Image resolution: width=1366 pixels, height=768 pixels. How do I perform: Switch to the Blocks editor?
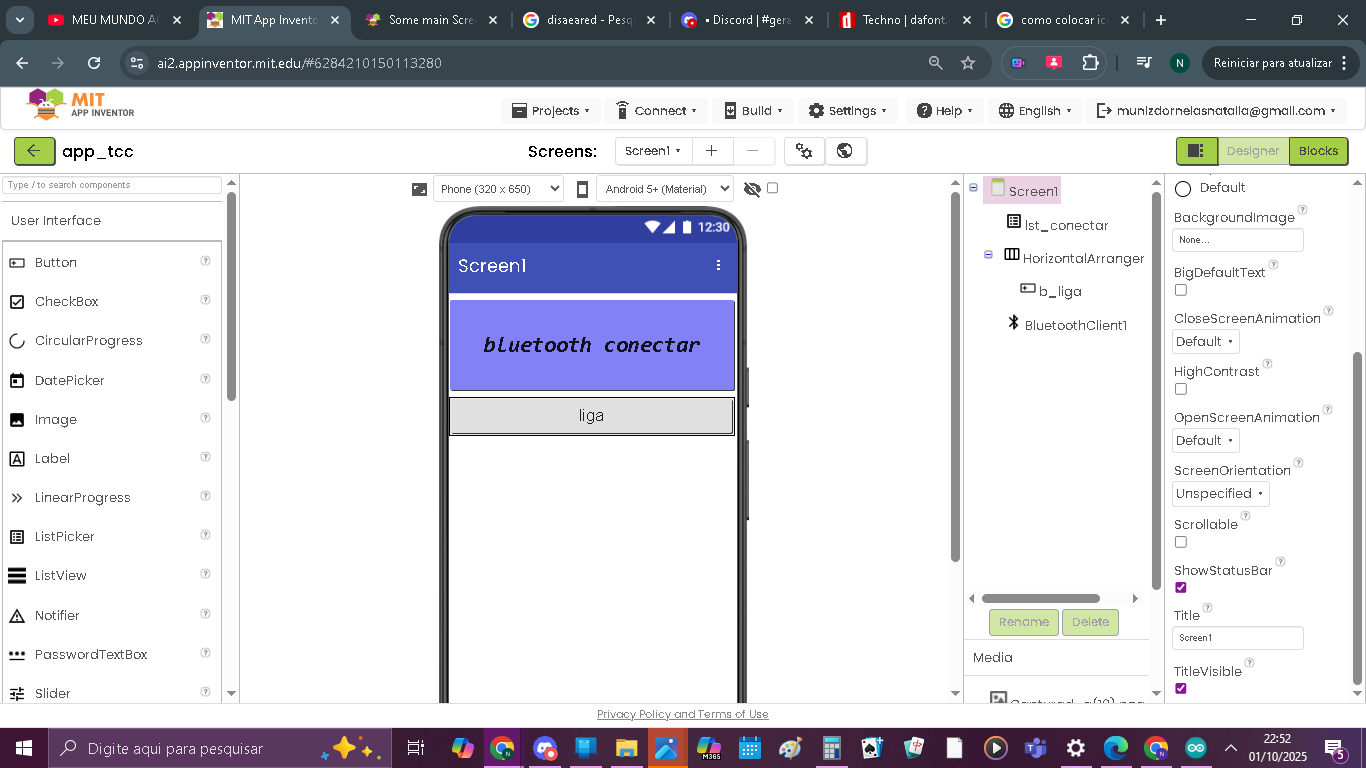click(x=1318, y=151)
